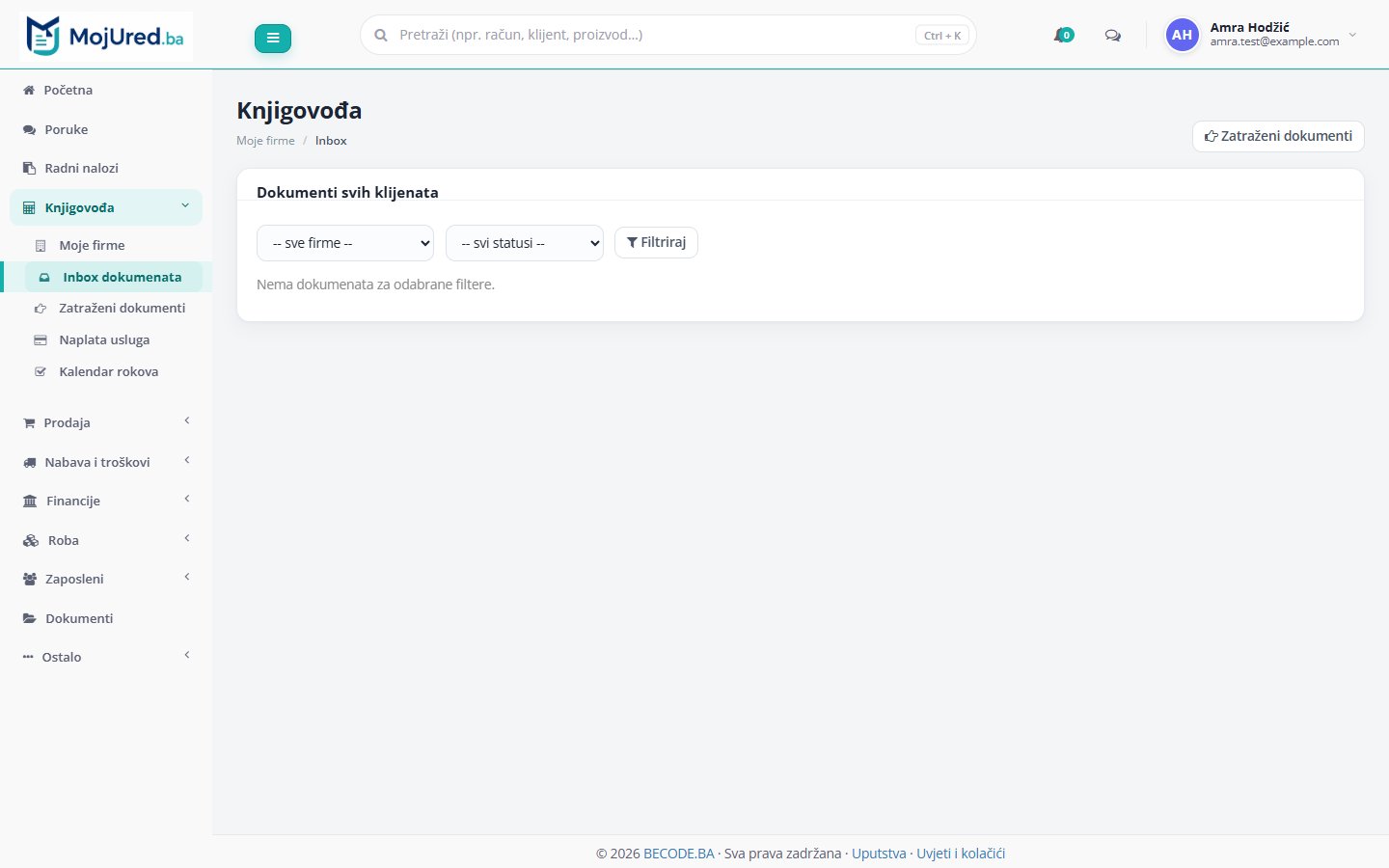Open the Moje firme breadcrumb link
Image resolution: width=1389 pixels, height=868 pixels.
[265, 141]
